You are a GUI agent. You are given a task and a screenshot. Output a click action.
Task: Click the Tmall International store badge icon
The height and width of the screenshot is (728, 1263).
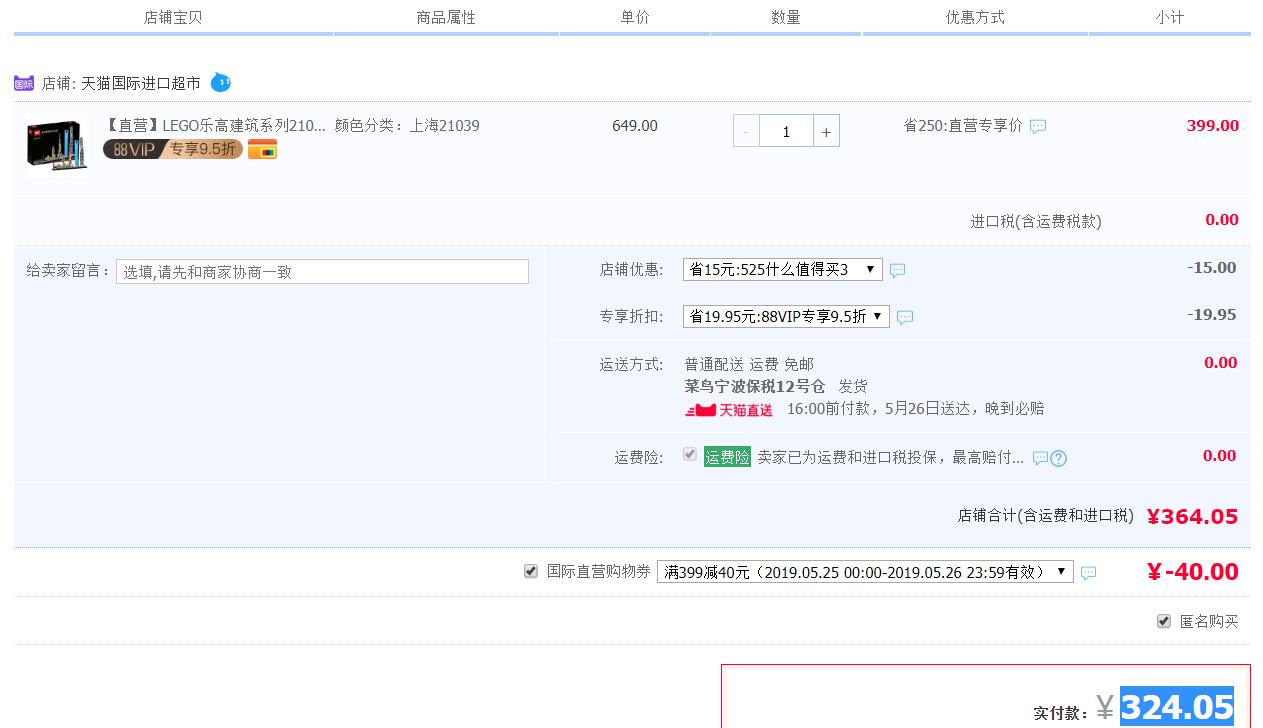pyautogui.click(x=24, y=83)
